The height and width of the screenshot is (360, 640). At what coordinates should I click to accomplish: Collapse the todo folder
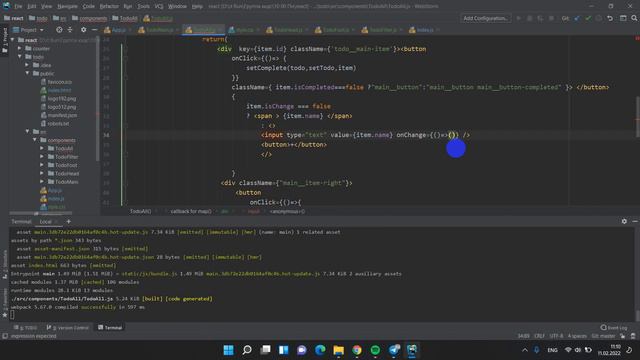tap(20, 57)
